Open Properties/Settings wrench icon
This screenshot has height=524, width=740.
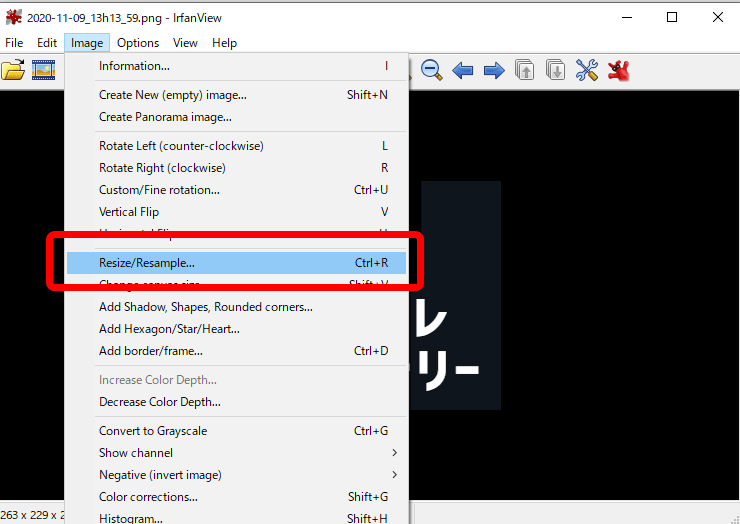tap(587, 70)
